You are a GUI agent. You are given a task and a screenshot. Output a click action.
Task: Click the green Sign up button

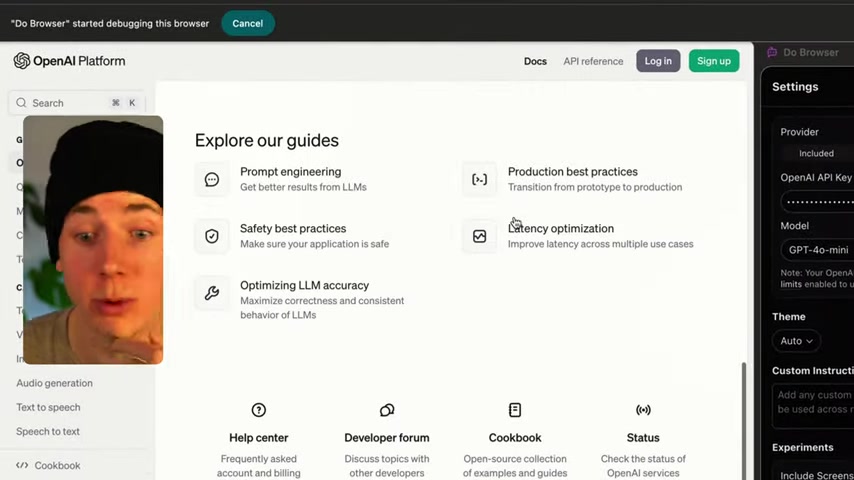(714, 61)
